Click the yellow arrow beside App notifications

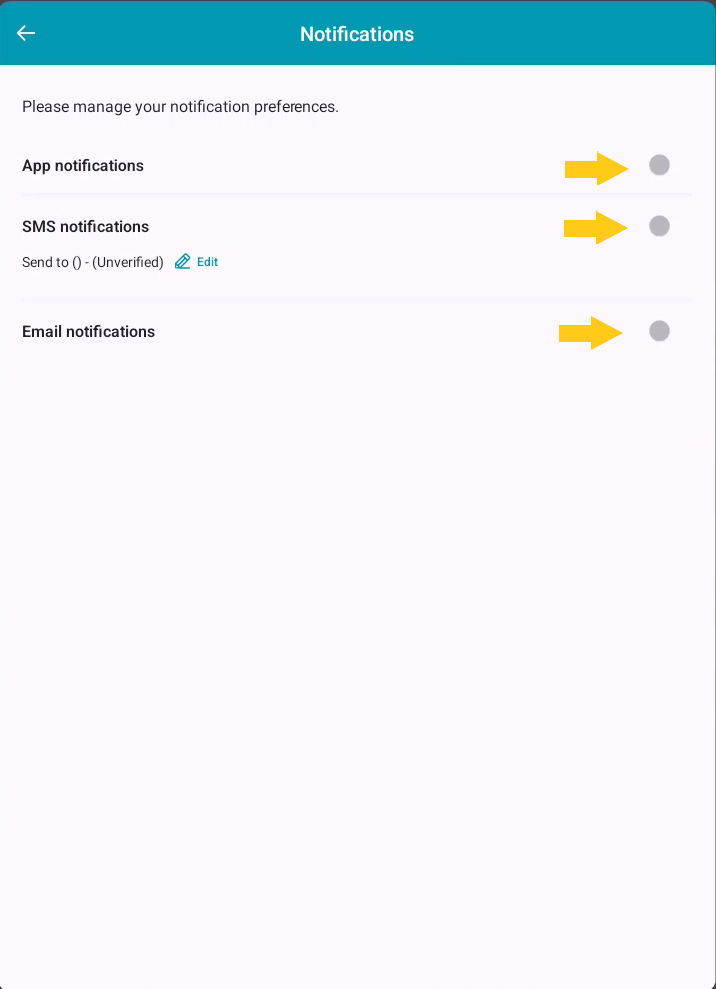[593, 169]
